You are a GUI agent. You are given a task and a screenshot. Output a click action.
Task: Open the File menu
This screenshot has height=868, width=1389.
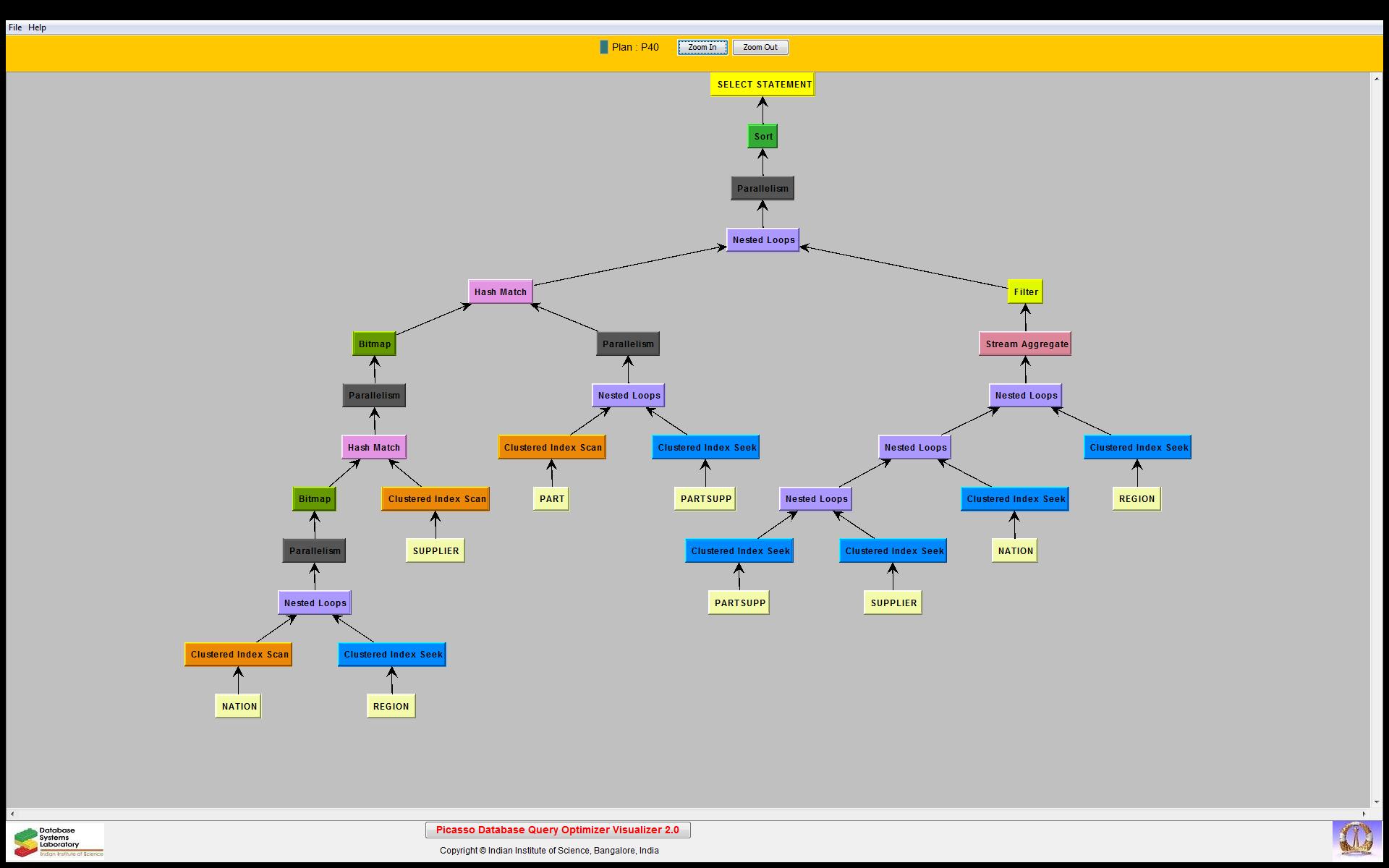coord(15,27)
